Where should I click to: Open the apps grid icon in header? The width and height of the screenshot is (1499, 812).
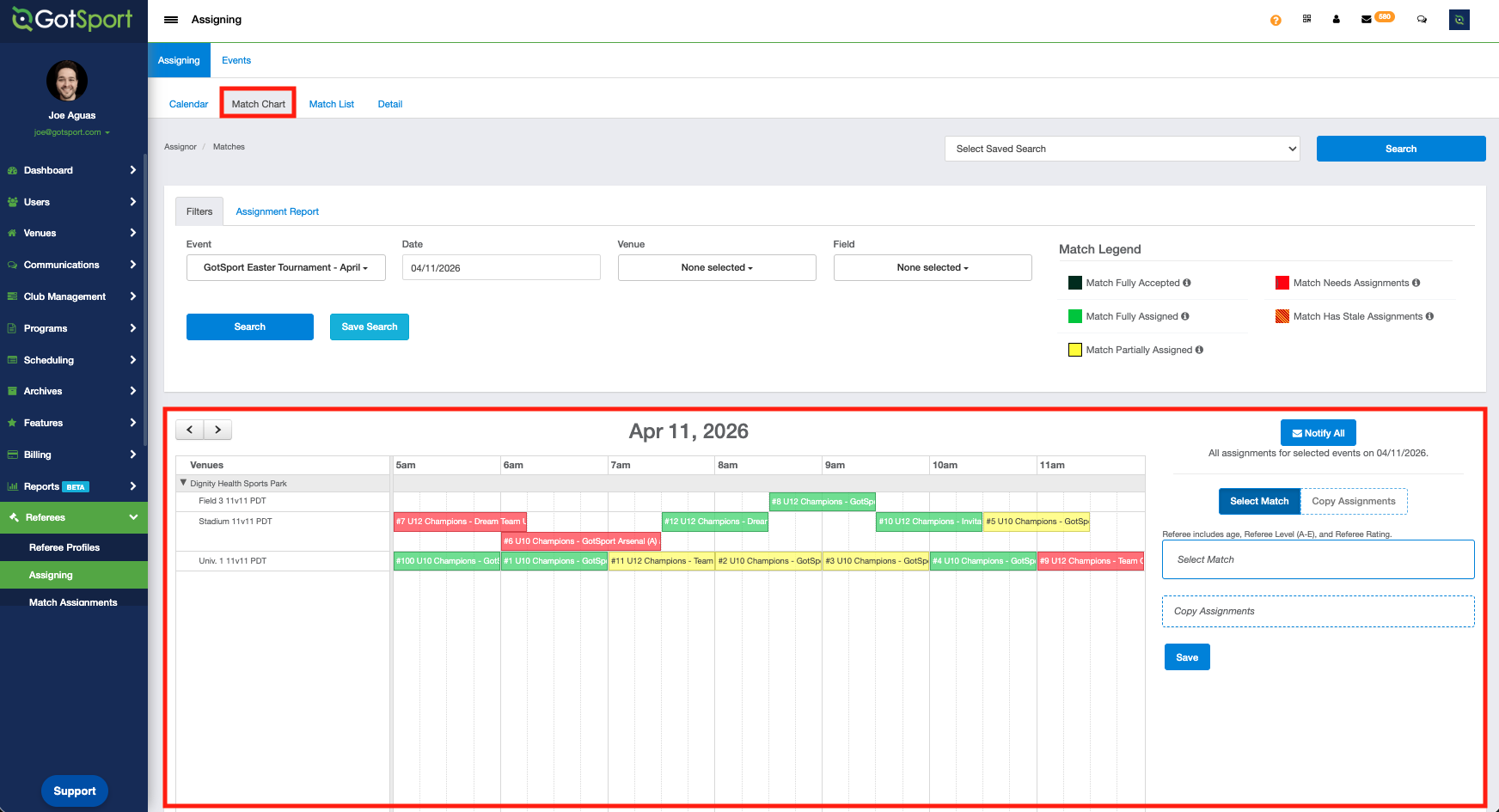[1306, 19]
